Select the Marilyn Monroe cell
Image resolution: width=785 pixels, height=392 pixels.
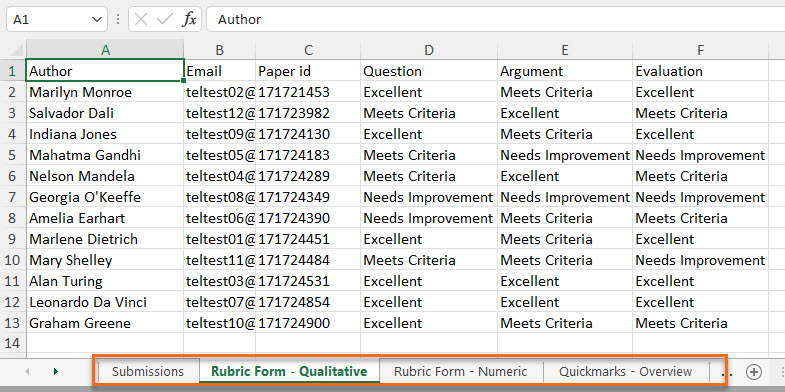[105, 92]
